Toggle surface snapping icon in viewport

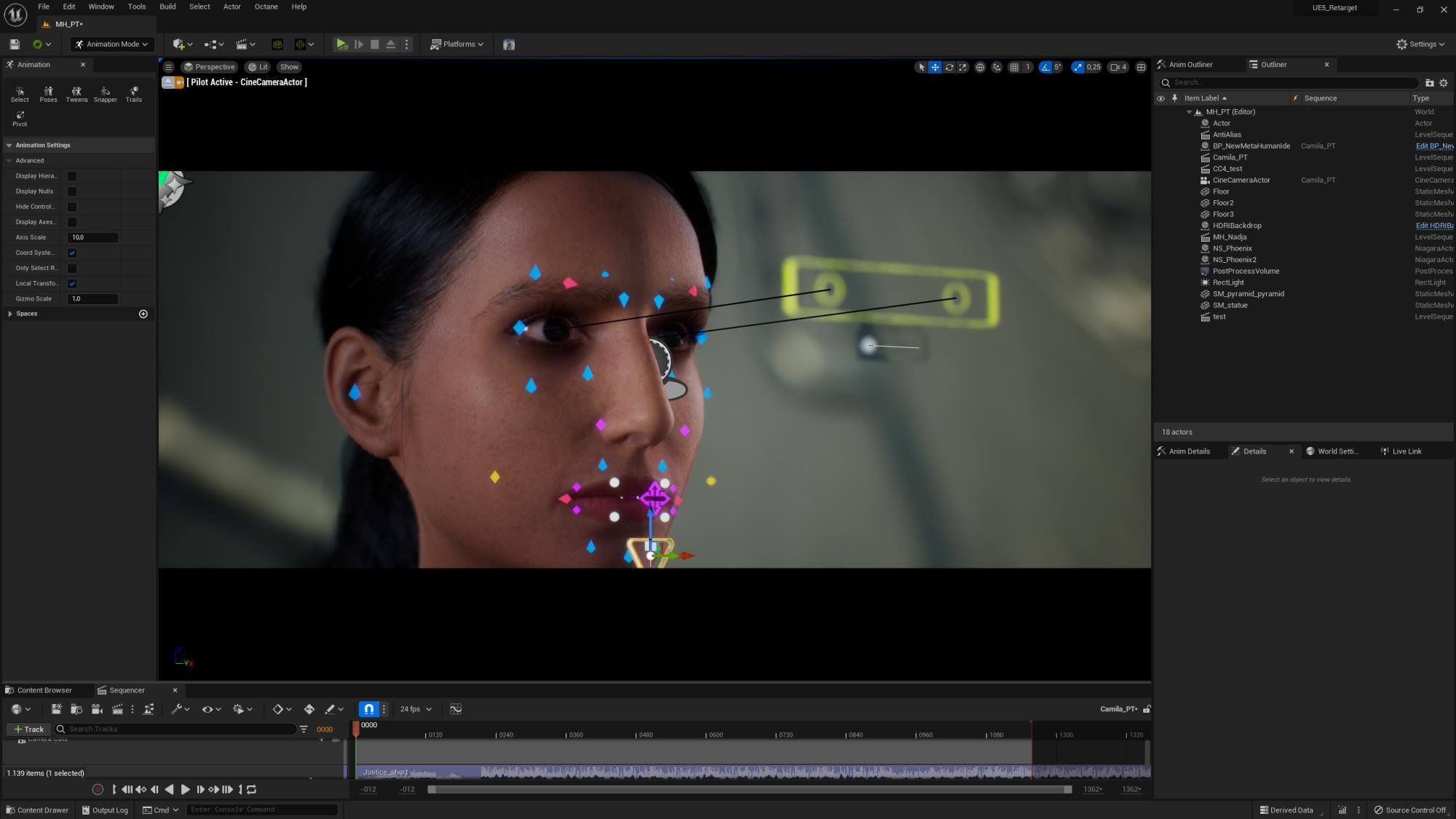click(997, 67)
